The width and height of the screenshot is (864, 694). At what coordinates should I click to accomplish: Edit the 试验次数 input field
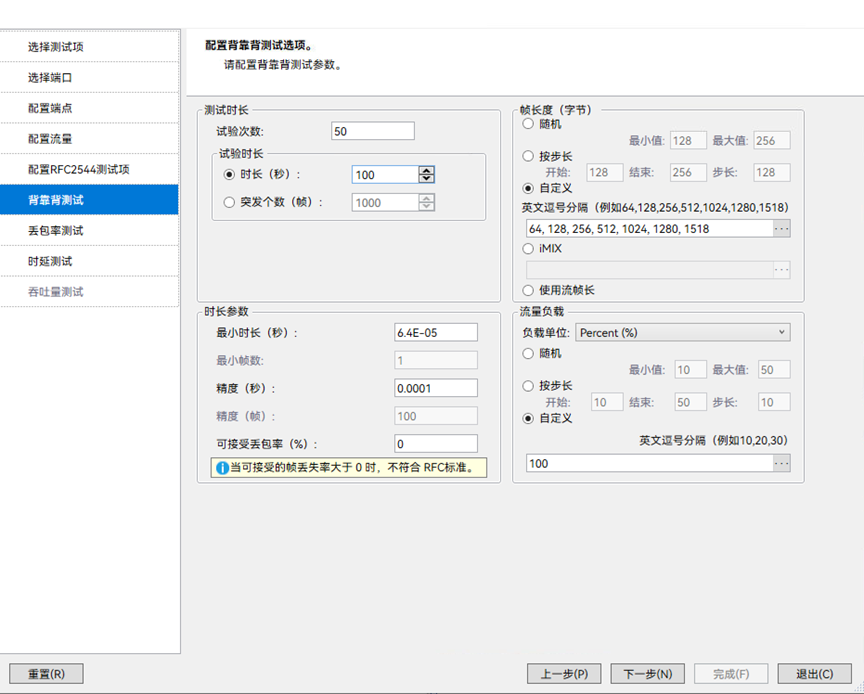click(x=372, y=130)
